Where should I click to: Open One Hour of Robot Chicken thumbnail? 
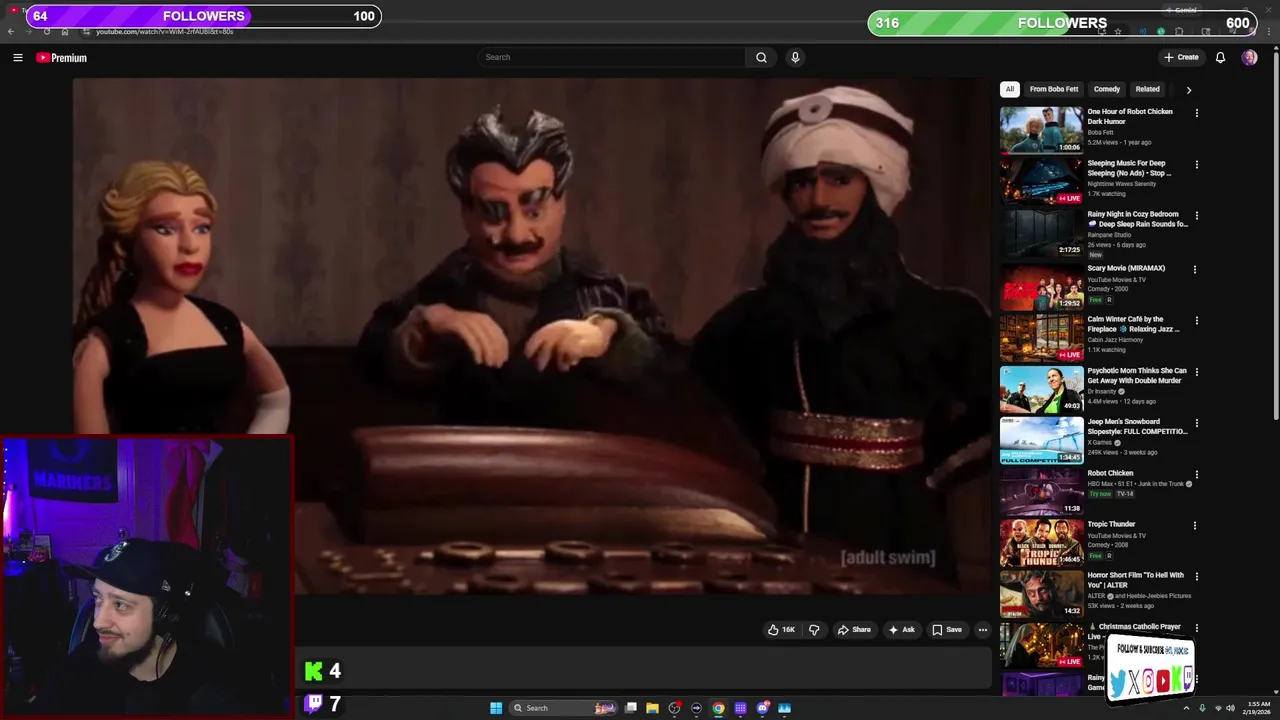click(x=1041, y=130)
